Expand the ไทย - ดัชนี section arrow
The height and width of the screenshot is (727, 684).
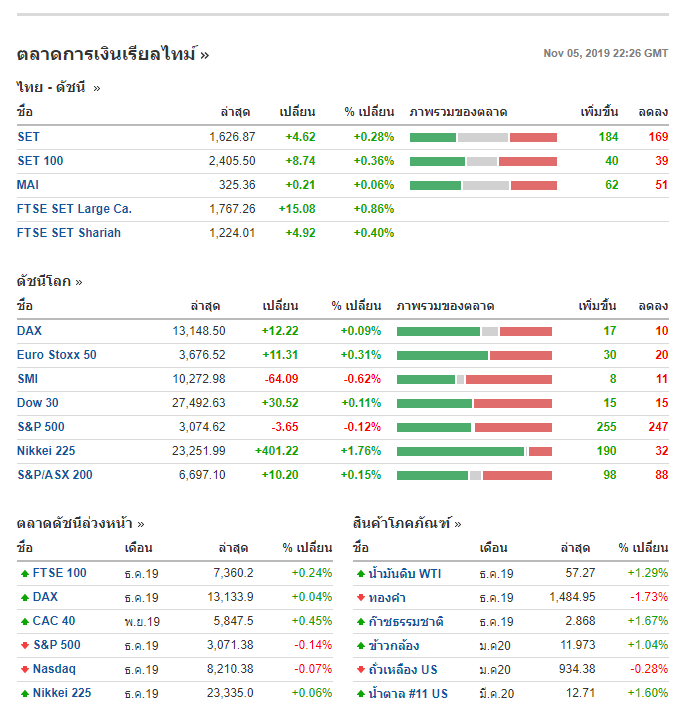pos(97,88)
